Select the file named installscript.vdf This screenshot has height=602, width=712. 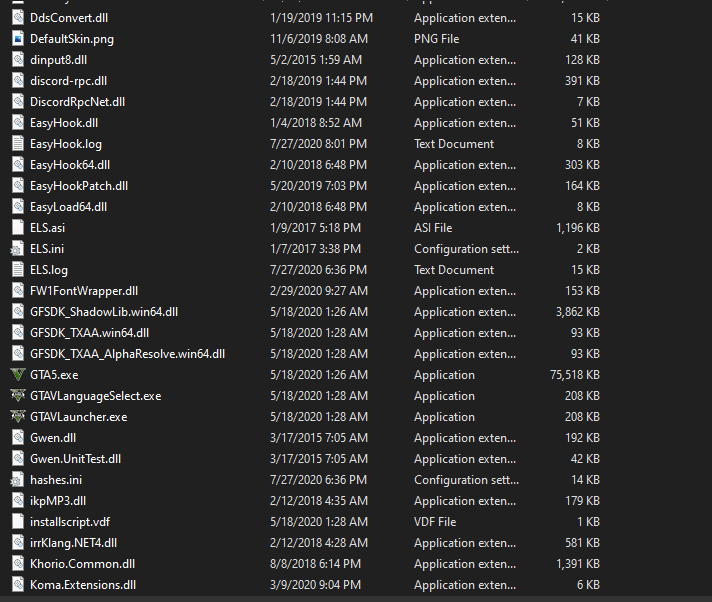tap(70, 522)
